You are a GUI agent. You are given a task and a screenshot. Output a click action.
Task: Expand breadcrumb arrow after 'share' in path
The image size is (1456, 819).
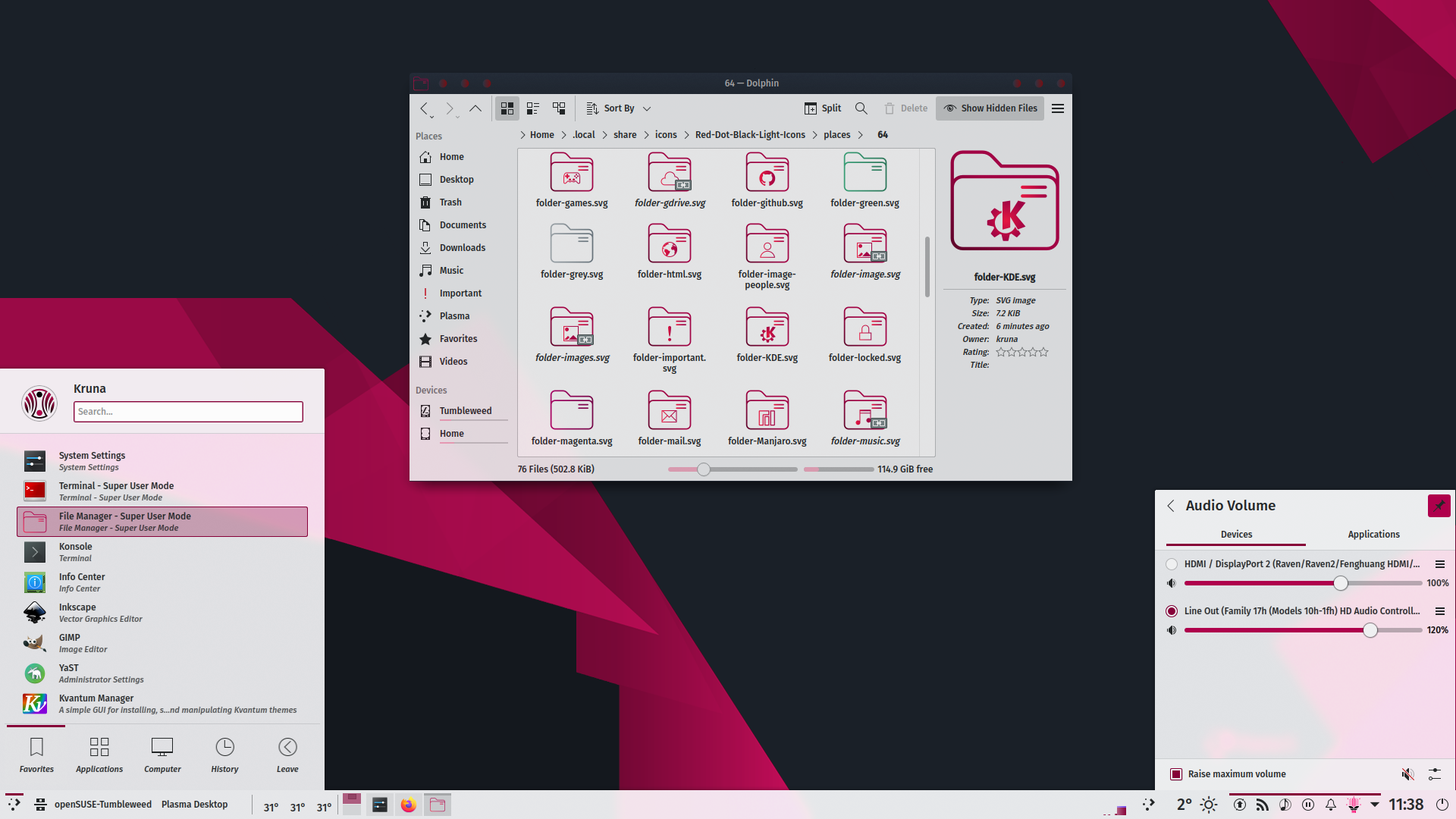[x=647, y=135]
